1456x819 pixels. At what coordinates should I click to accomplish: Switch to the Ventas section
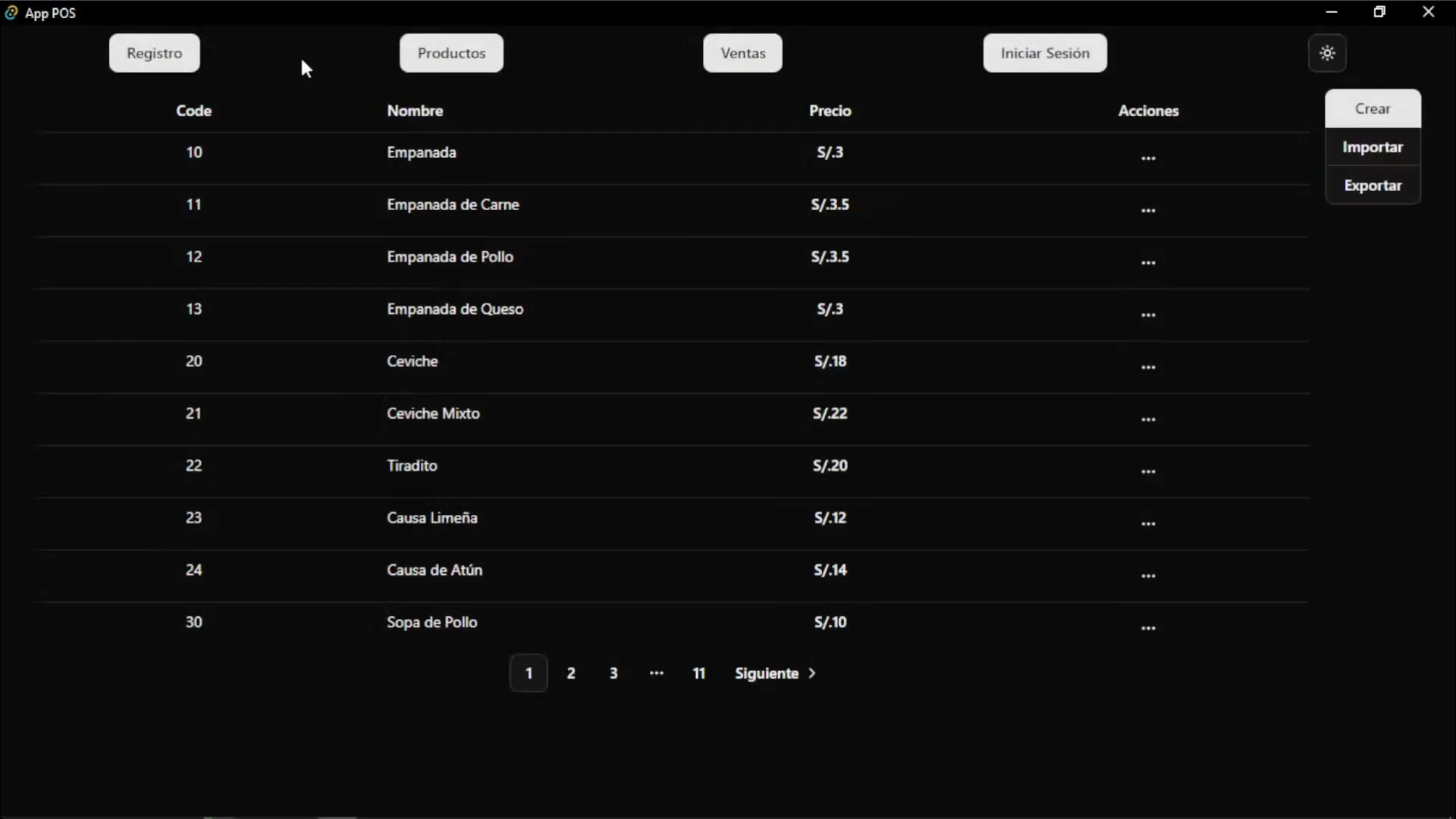[x=742, y=53]
